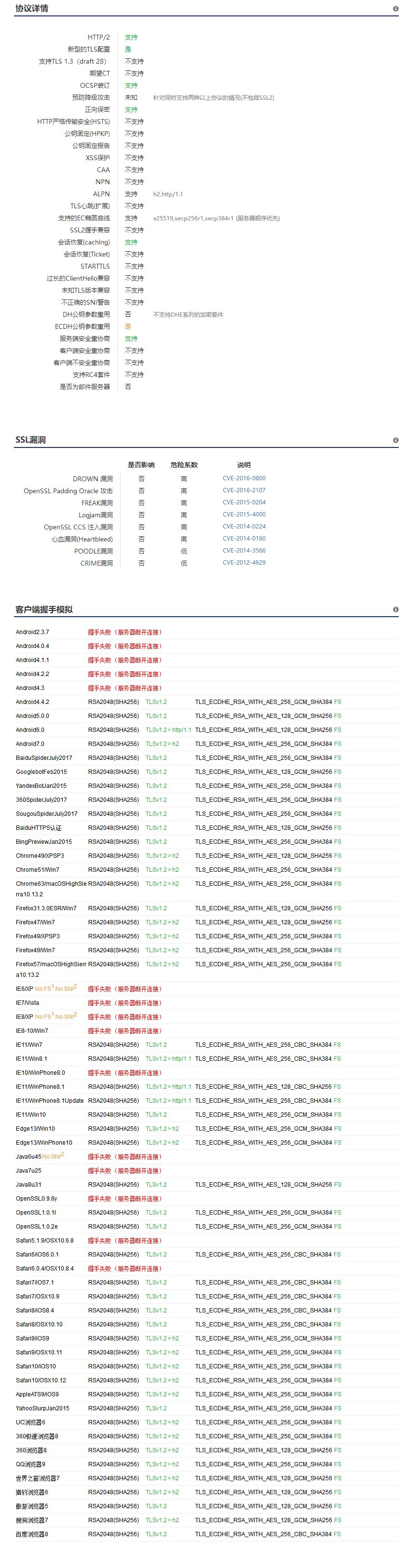The image size is (405, 1568).
Task: Click the info icon beside 客户端握手模拟 heading
Action: point(396,609)
